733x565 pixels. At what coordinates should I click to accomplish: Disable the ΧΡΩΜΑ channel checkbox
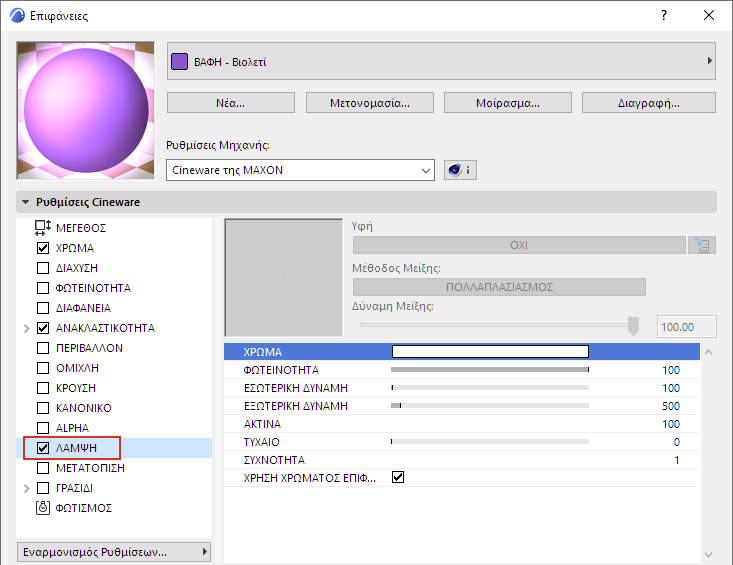tap(43, 248)
